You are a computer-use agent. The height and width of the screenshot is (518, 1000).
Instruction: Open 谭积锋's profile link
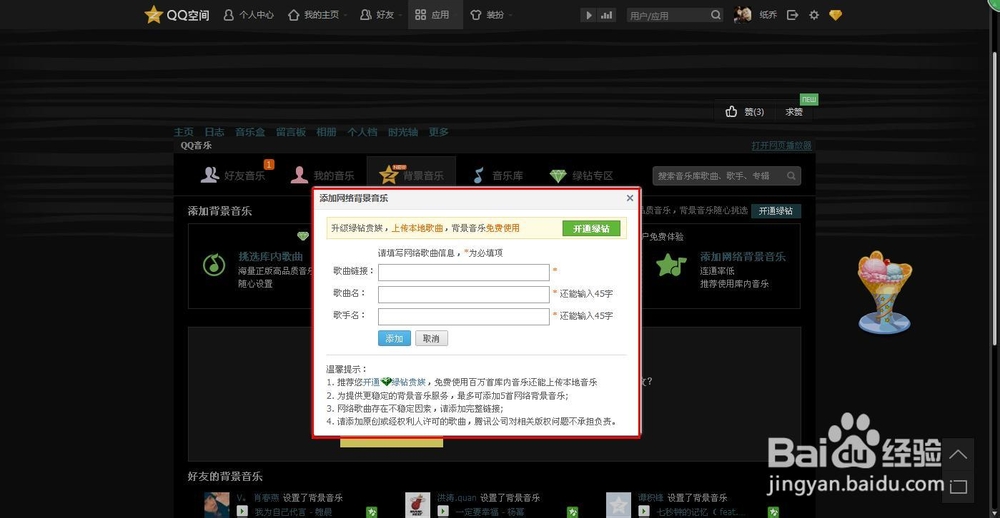pyautogui.click(x=651, y=498)
